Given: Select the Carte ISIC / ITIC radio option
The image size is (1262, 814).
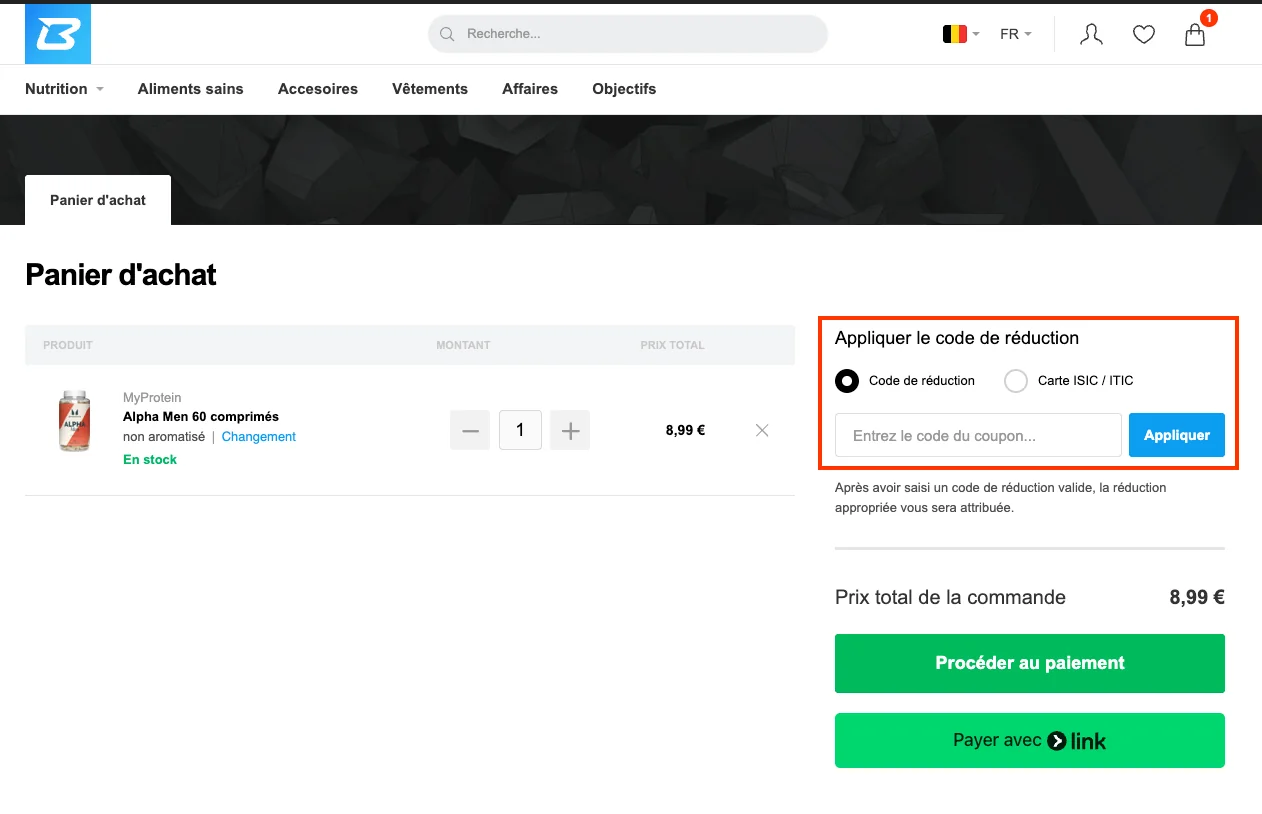Looking at the screenshot, I should point(1016,381).
